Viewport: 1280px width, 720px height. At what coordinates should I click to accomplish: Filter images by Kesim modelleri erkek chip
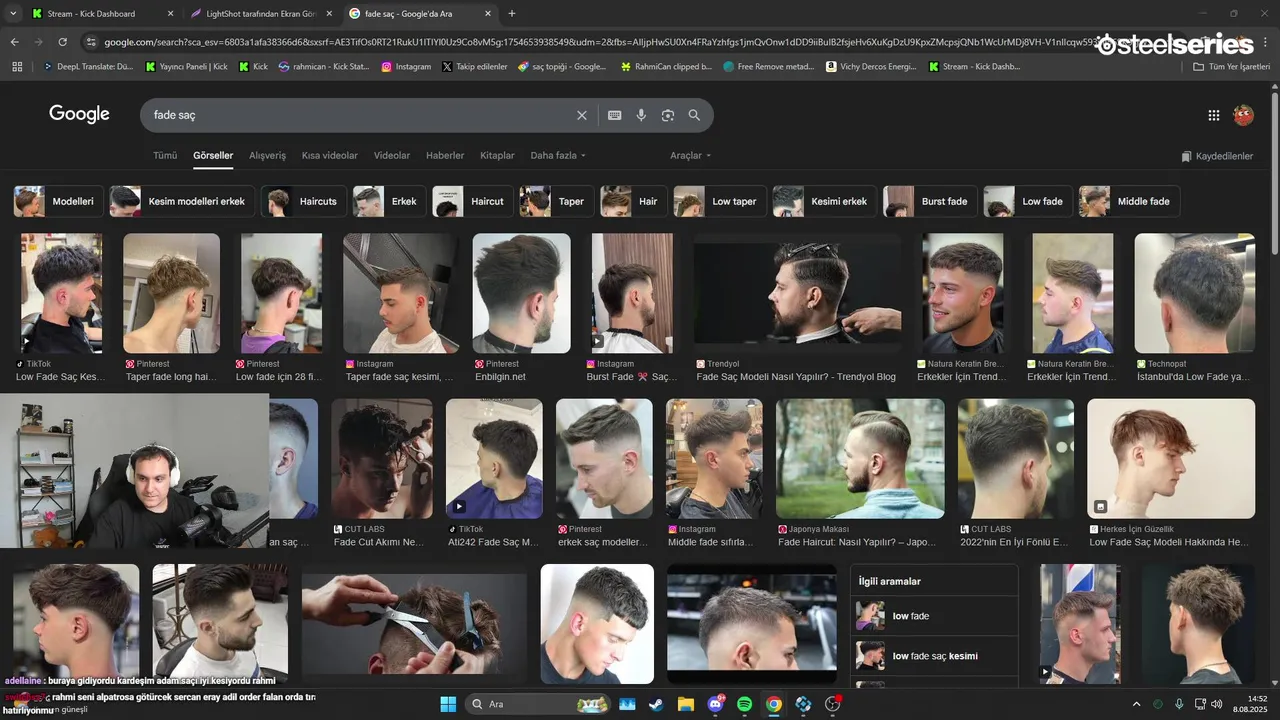click(x=182, y=201)
